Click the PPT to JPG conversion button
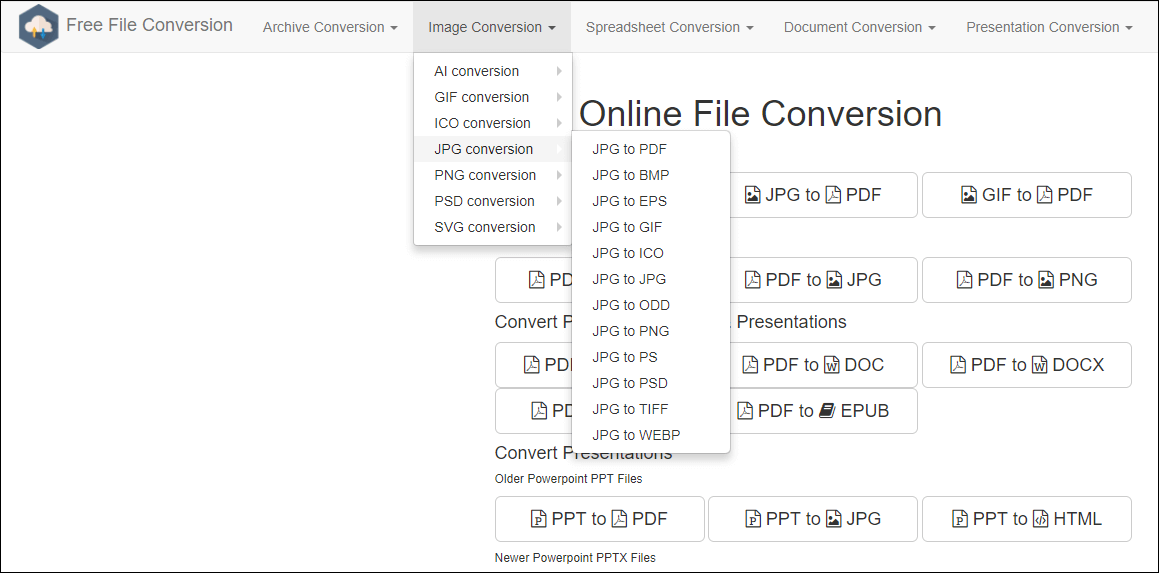This screenshot has height=573, width=1159. pos(813,519)
